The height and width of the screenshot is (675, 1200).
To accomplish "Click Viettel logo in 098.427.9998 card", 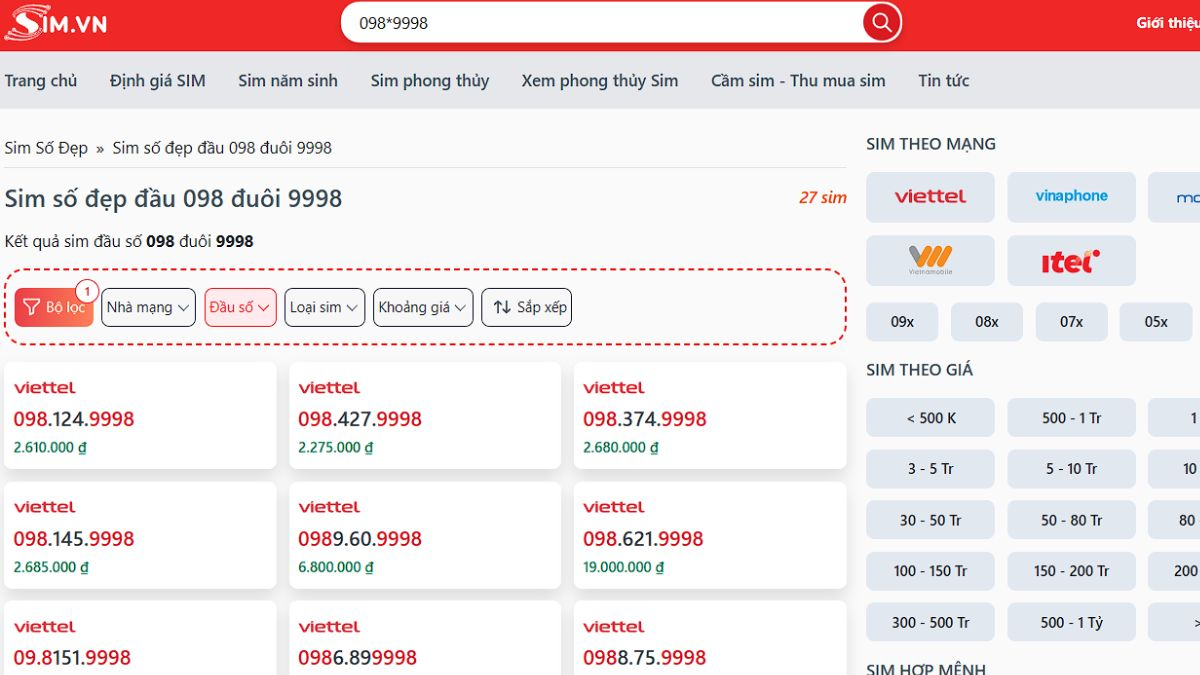I will tap(329, 388).
